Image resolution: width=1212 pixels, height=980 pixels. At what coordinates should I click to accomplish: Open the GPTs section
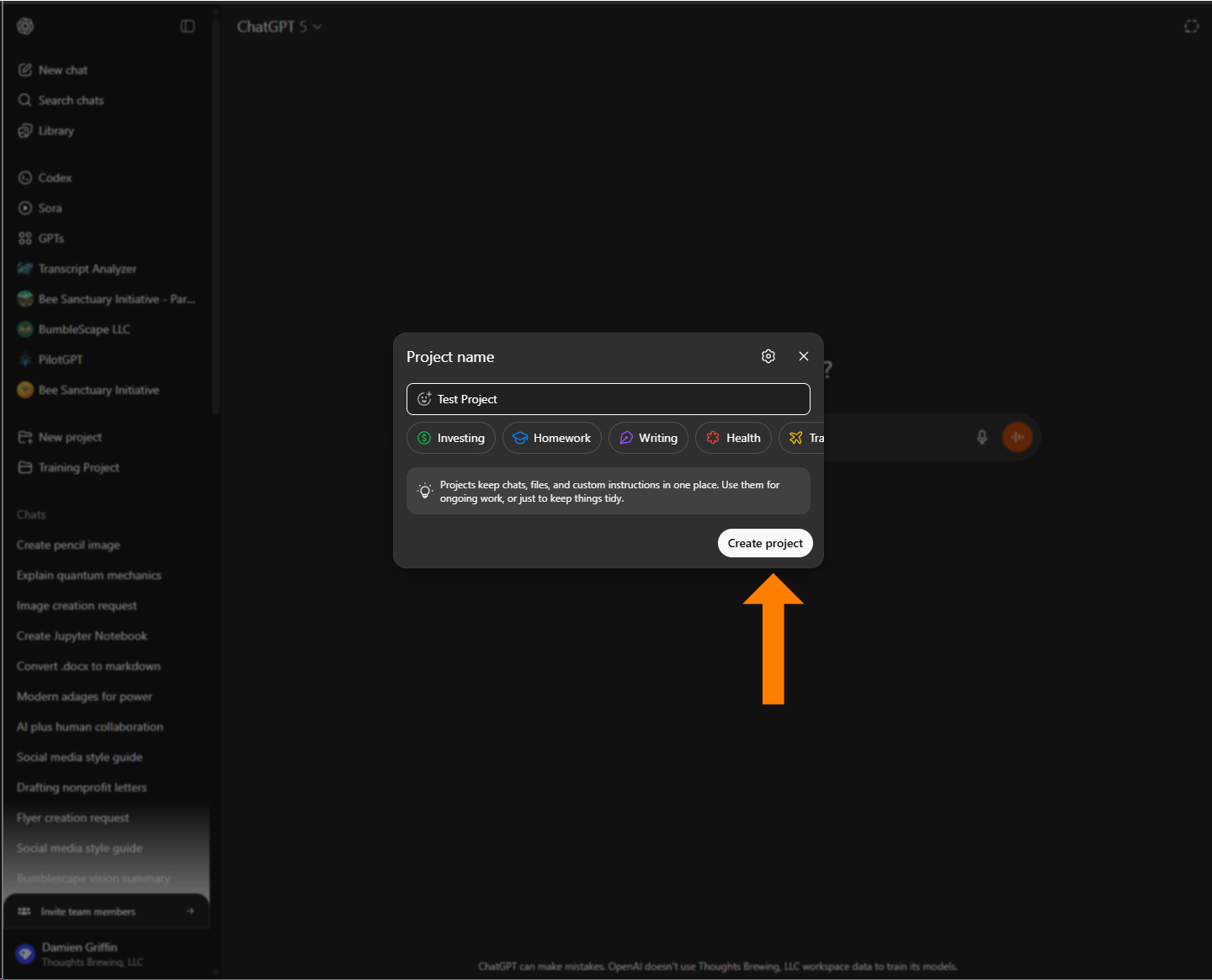[x=51, y=238]
